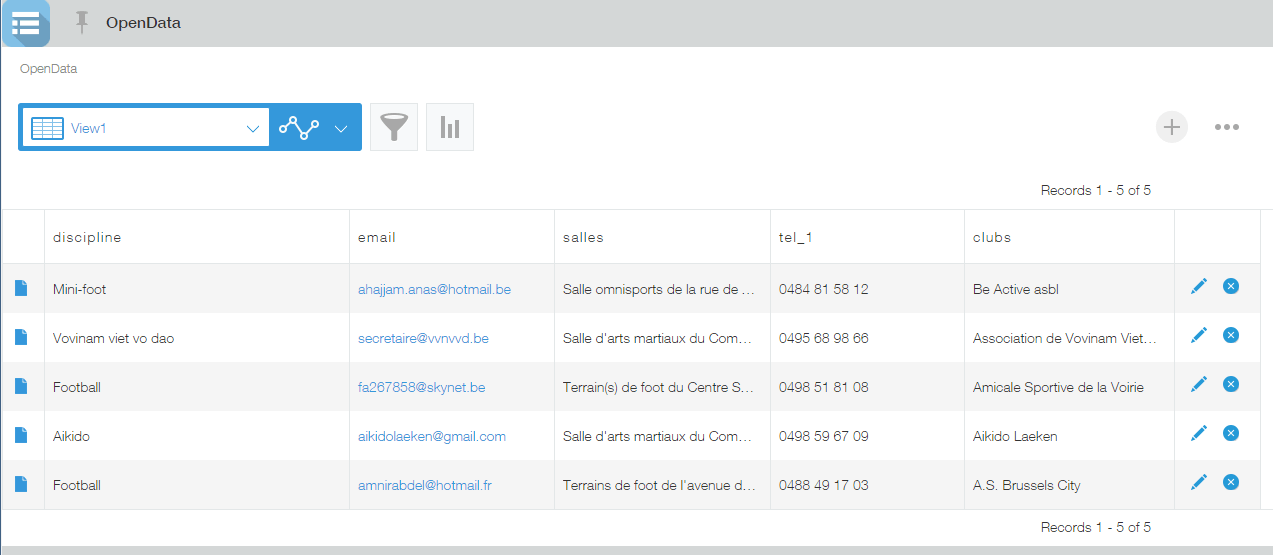Viewport: 1273px width, 555px height.
Task: Click email aikidolaeken@gmail.com
Action: point(432,436)
